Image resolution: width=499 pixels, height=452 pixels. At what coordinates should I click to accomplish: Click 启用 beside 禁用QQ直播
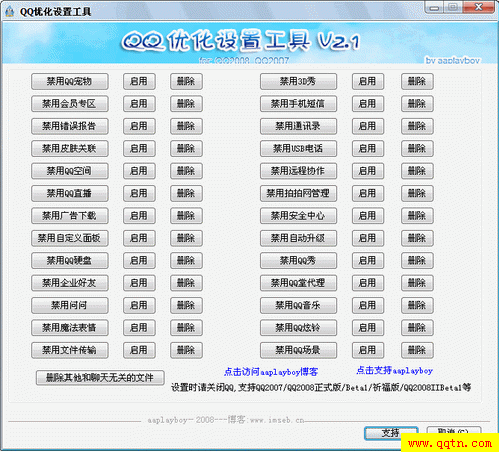click(139, 193)
